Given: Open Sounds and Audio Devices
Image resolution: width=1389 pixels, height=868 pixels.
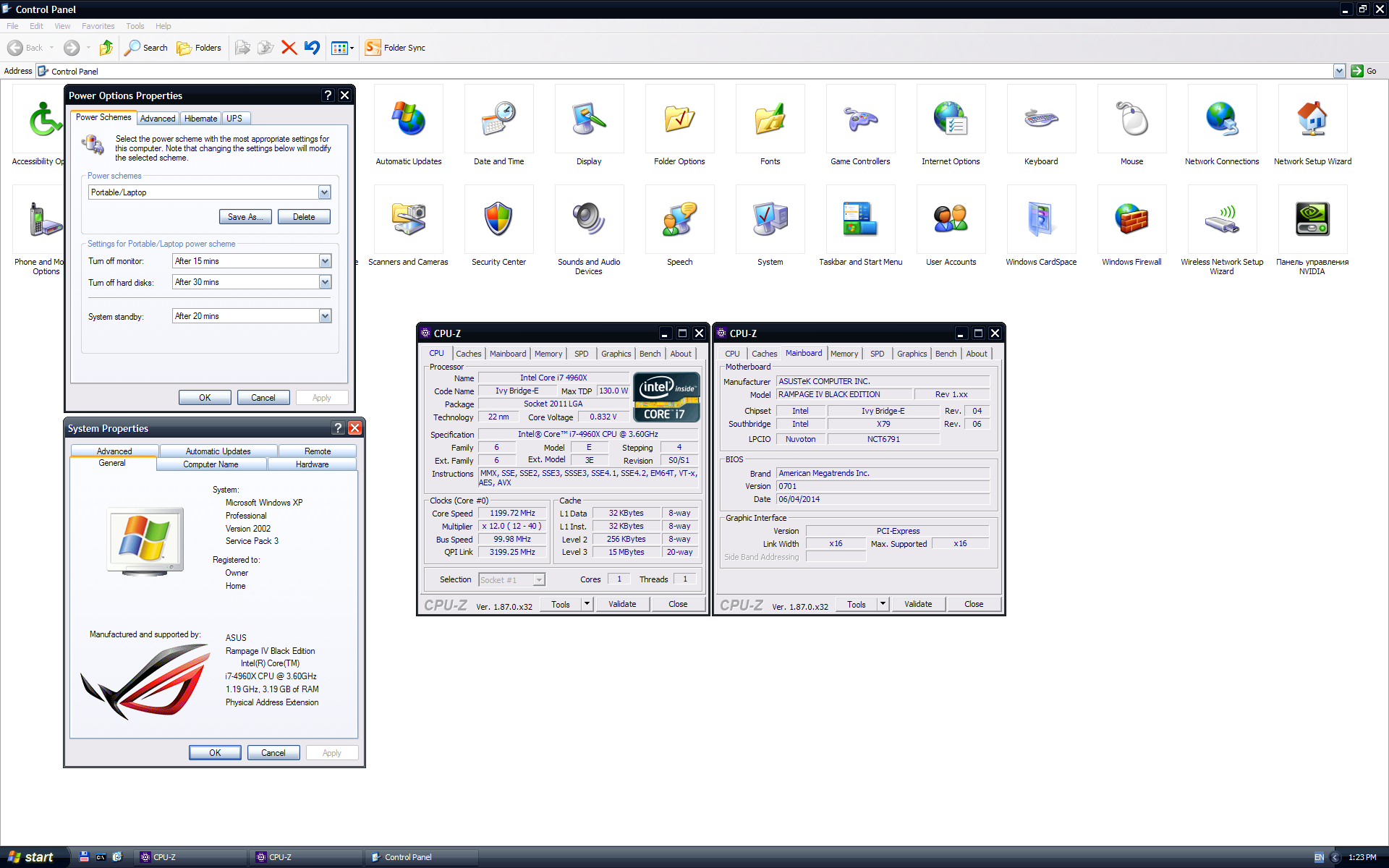Looking at the screenshot, I should point(589,220).
